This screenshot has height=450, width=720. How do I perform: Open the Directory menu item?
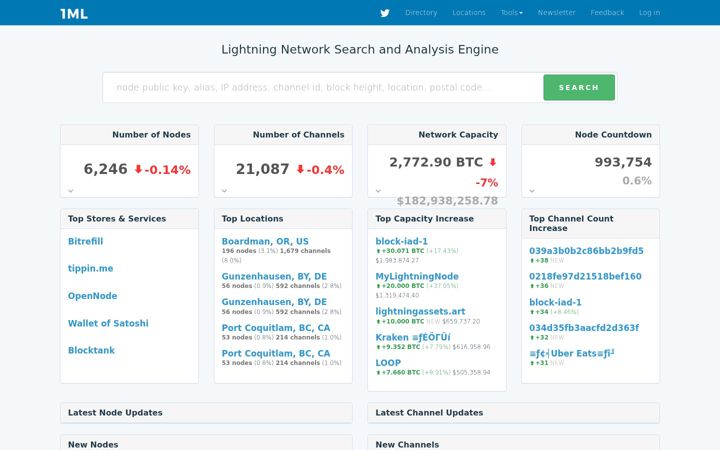[421, 12]
